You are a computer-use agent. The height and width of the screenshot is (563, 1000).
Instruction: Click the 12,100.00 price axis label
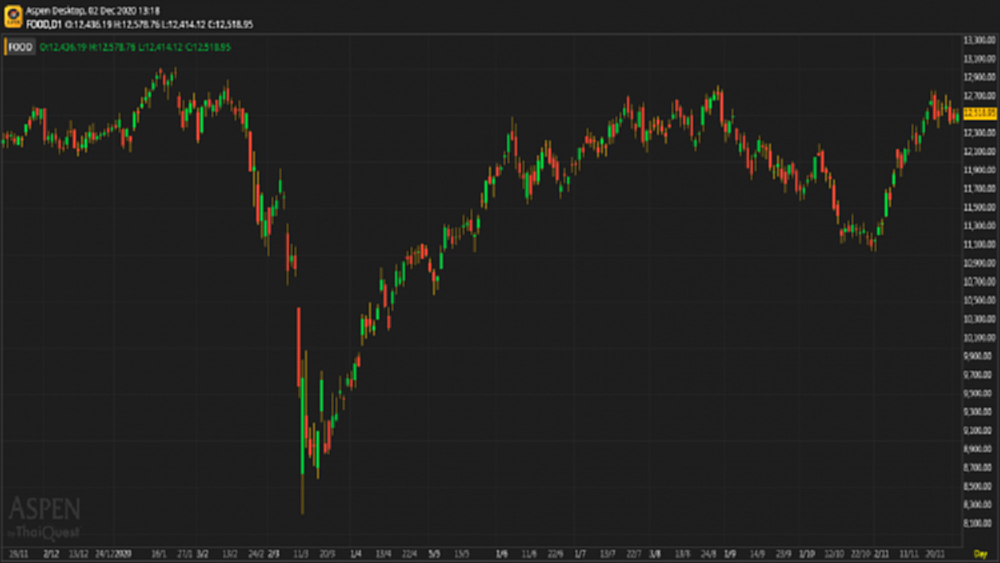980,151
